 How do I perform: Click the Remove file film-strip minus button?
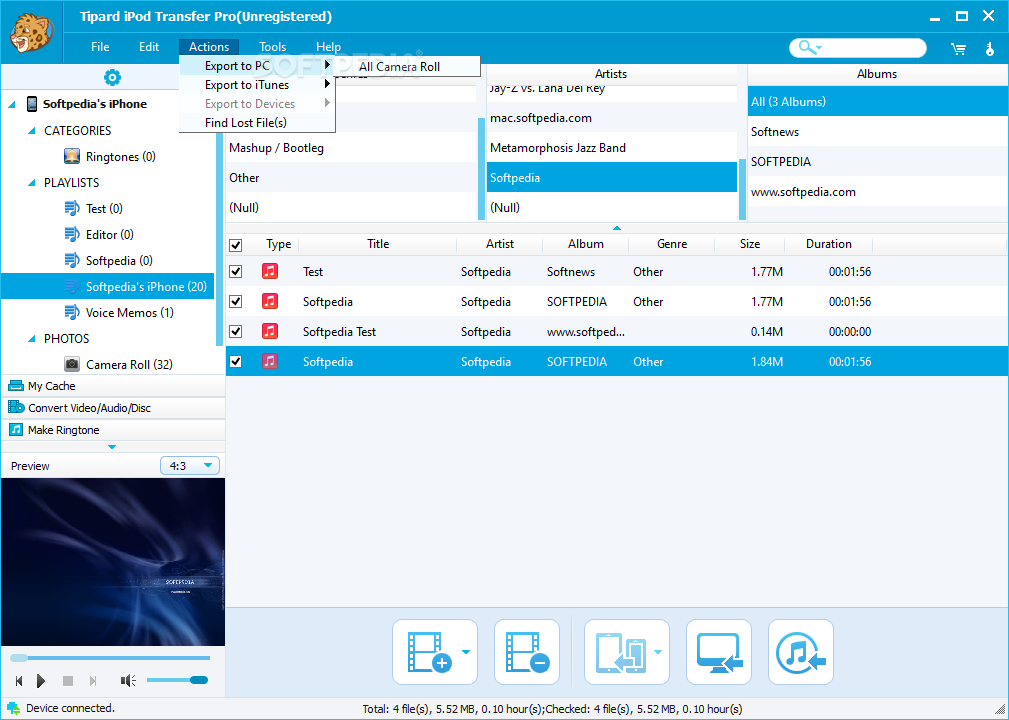click(527, 652)
